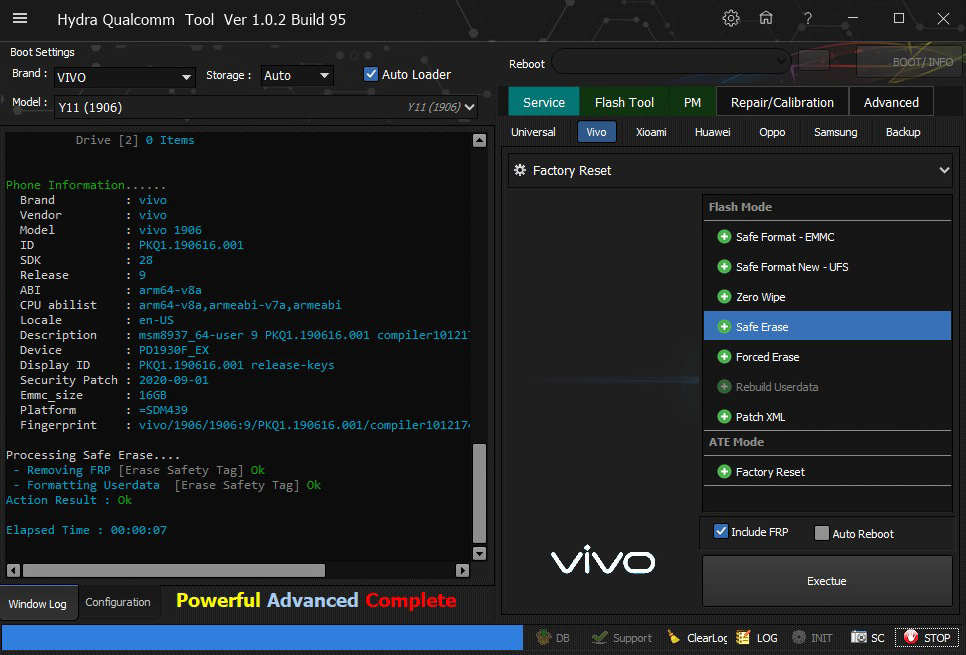Image resolution: width=966 pixels, height=655 pixels.
Task: Toggle the Auto Loader checkbox
Action: pyautogui.click(x=371, y=74)
